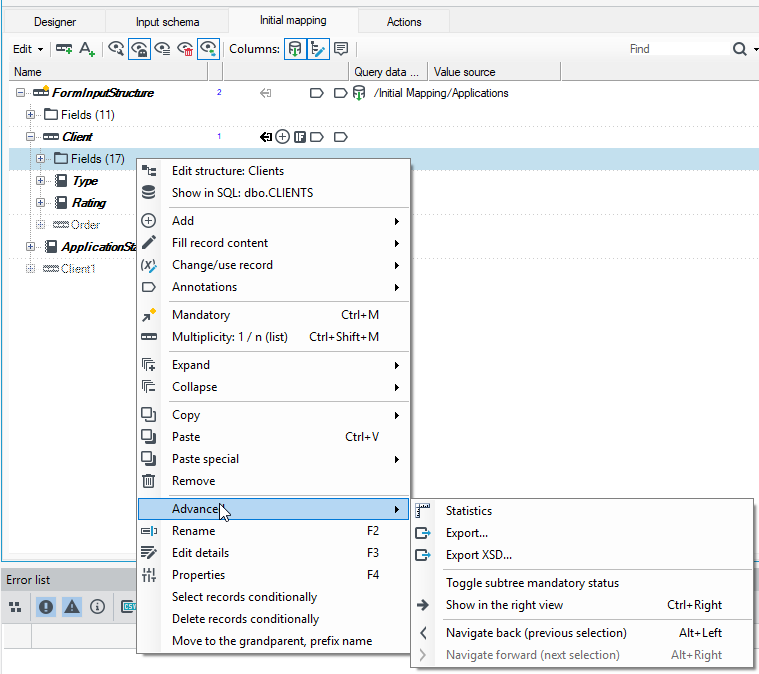Choose Paste from context menu
759x674 pixels.
point(273,437)
